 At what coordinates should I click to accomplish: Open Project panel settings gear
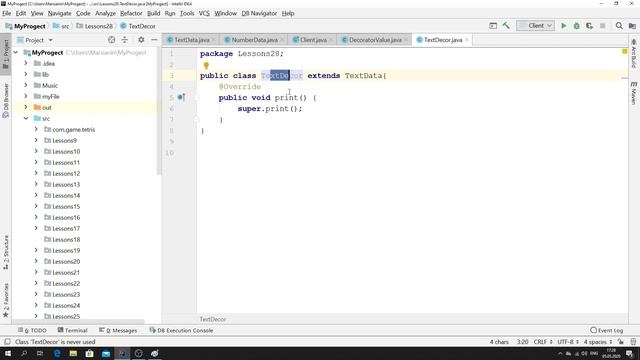[141, 40]
